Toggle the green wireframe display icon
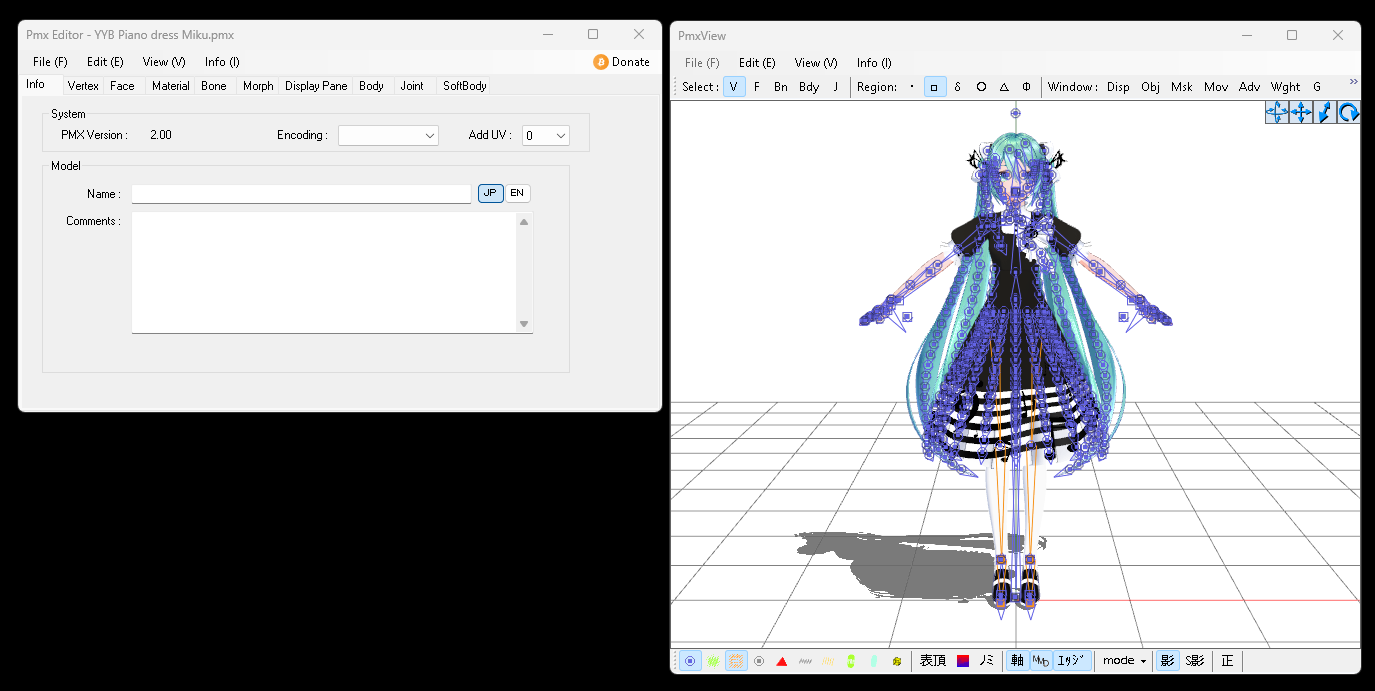 (x=713, y=661)
